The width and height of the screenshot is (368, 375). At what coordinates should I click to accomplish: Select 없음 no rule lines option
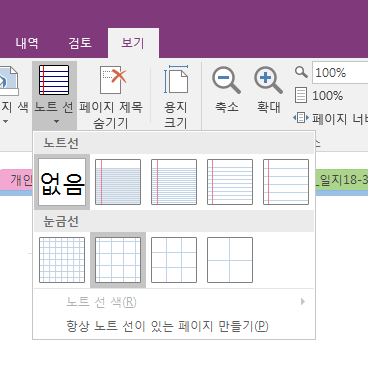62,182
